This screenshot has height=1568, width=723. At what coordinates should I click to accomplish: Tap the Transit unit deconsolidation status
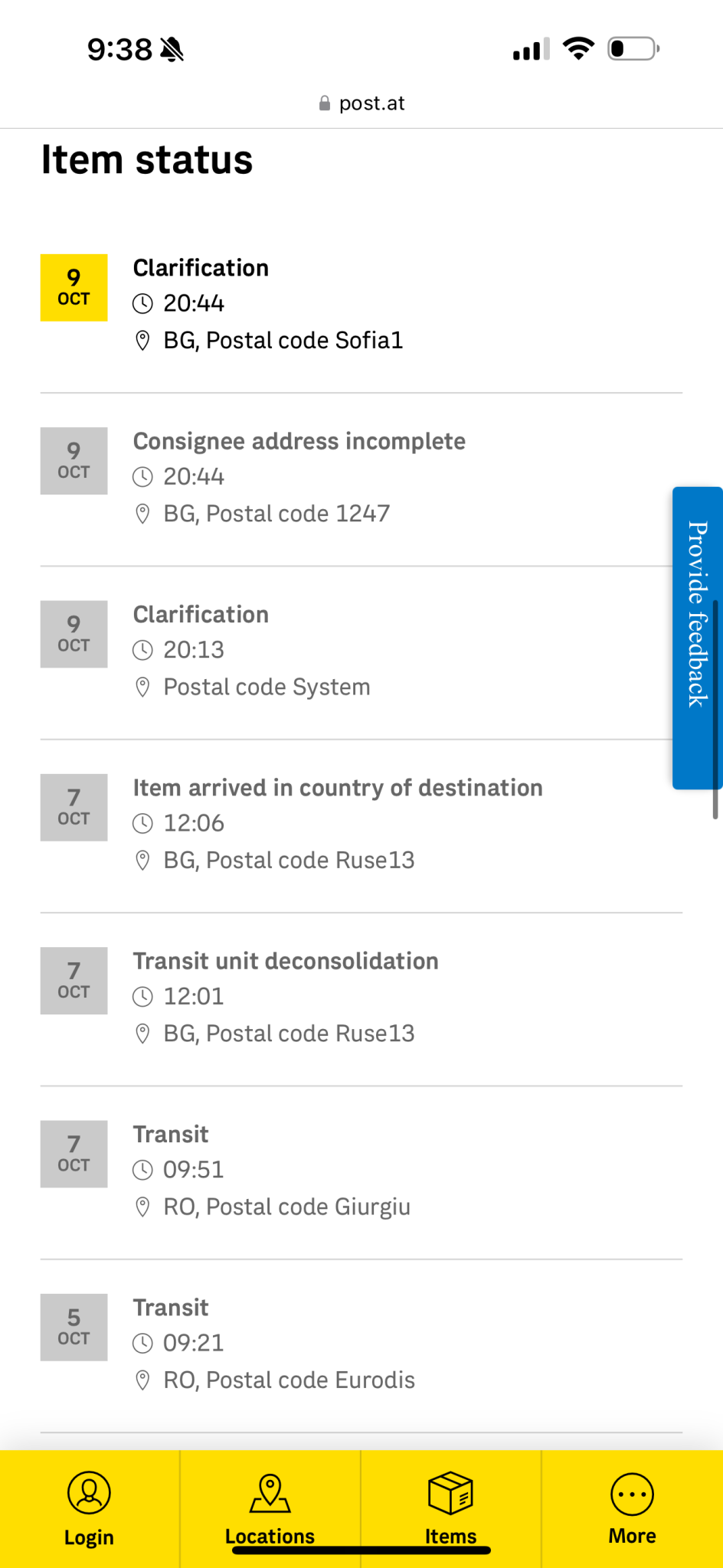285,962
